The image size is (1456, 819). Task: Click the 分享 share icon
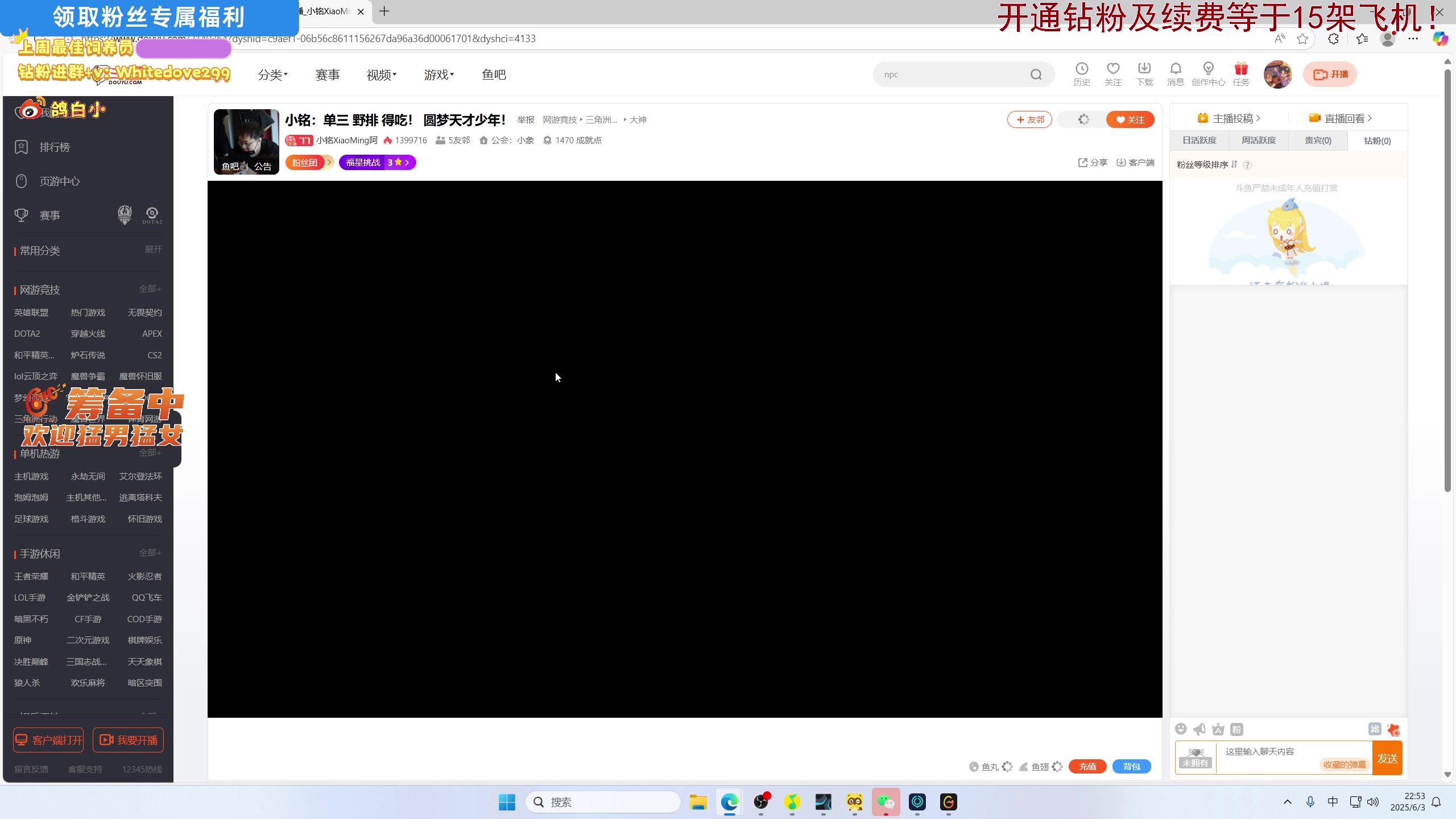click(x=1093, y=162)
